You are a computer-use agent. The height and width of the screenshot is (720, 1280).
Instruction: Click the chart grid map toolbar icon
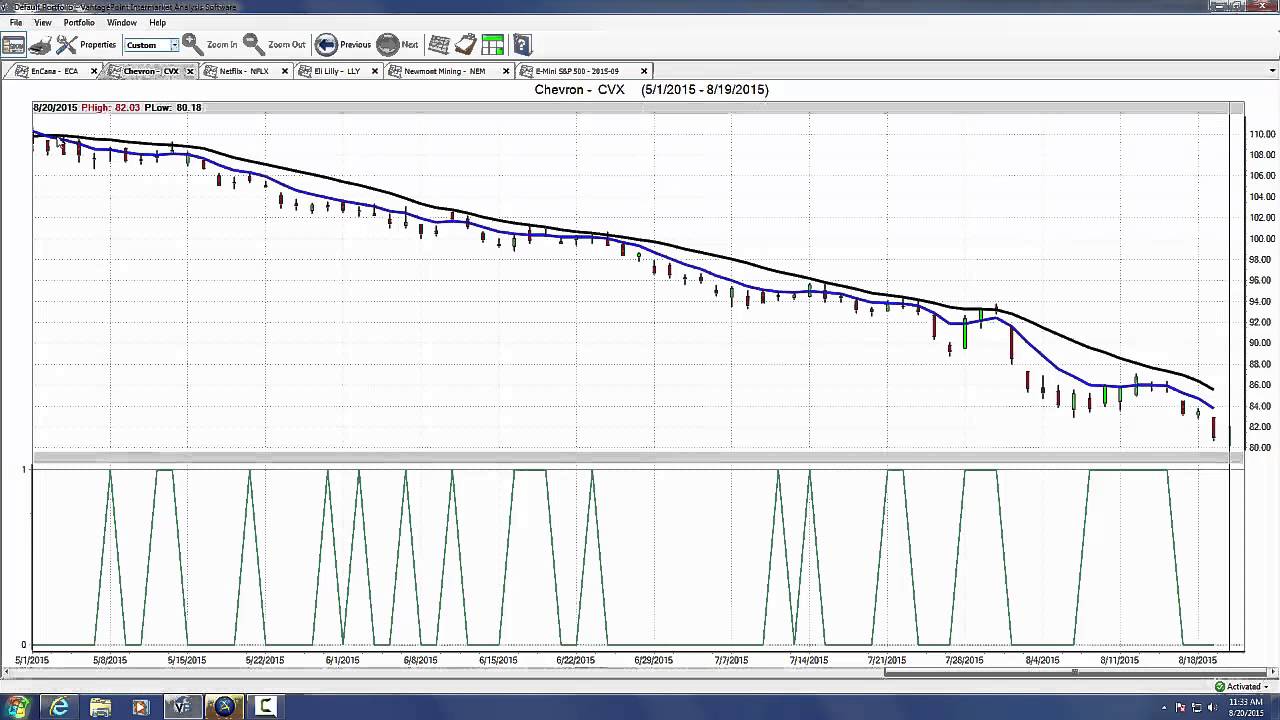pos(439,45)
